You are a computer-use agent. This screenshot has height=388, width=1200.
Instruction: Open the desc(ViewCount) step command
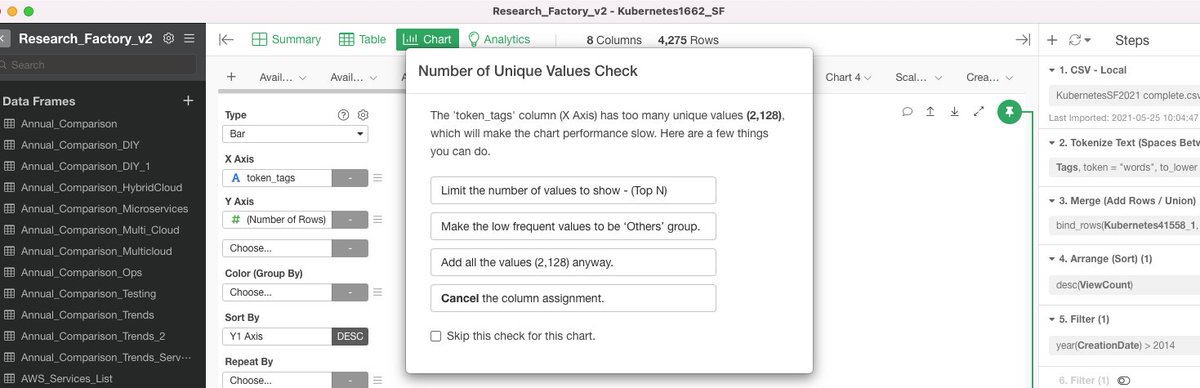1123,285
